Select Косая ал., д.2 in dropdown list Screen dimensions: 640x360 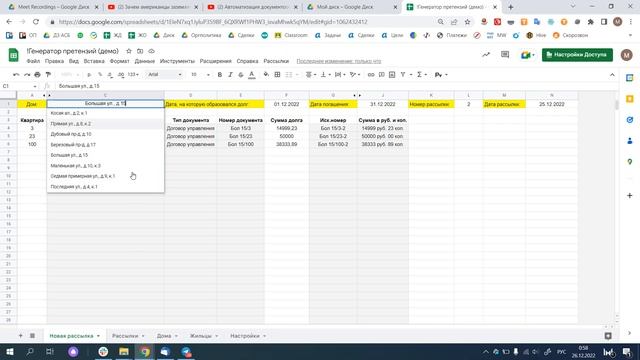tap(105, 113)
